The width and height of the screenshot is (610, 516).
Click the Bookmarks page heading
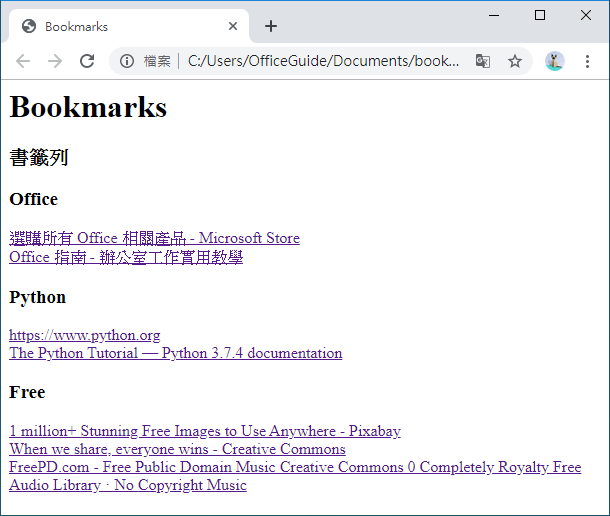[x=88, y=107]
